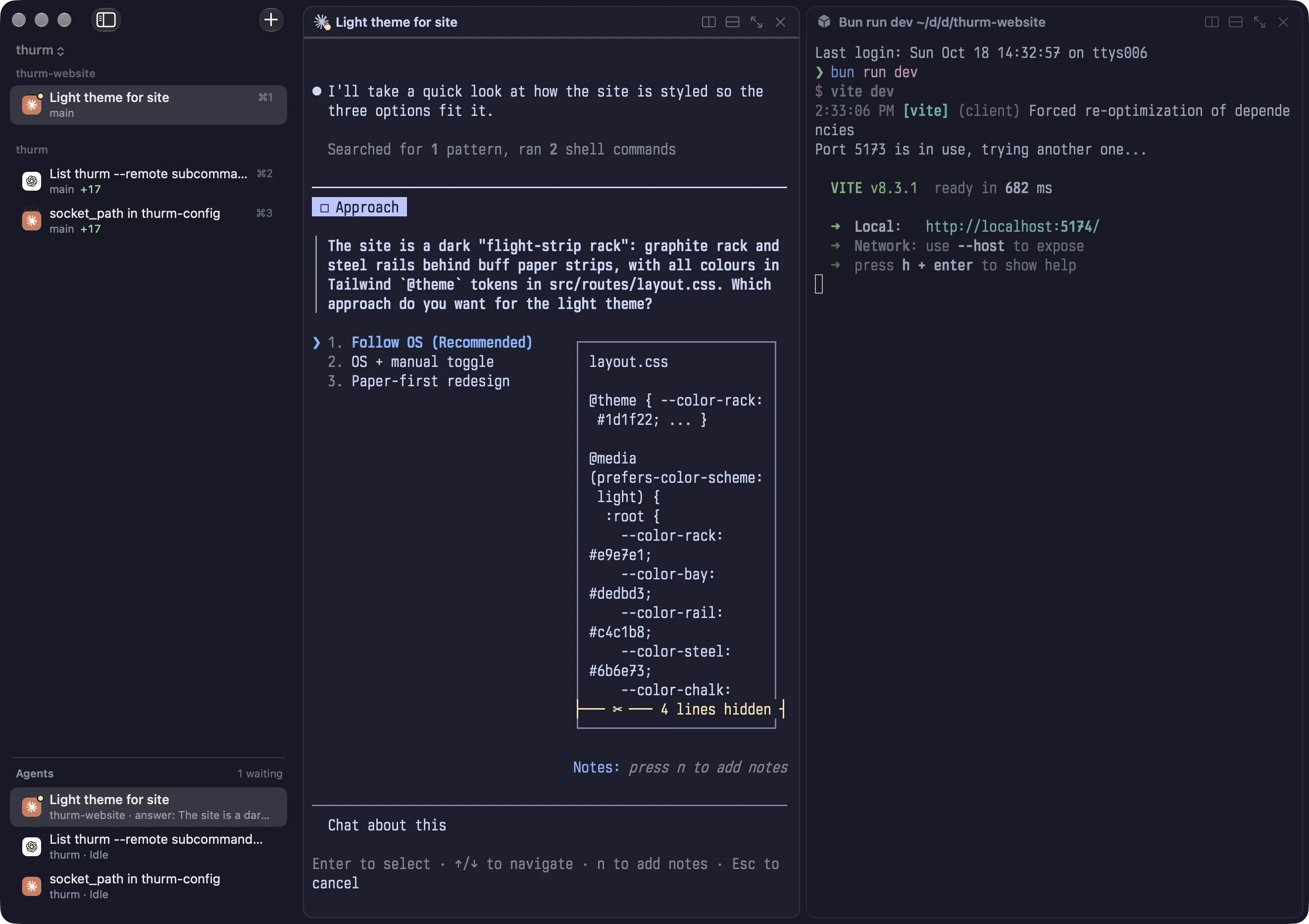1309x924 pixels.
Task: Close the Bun run dev pane
Action: pyautogui.click(x=1283, y=22)
